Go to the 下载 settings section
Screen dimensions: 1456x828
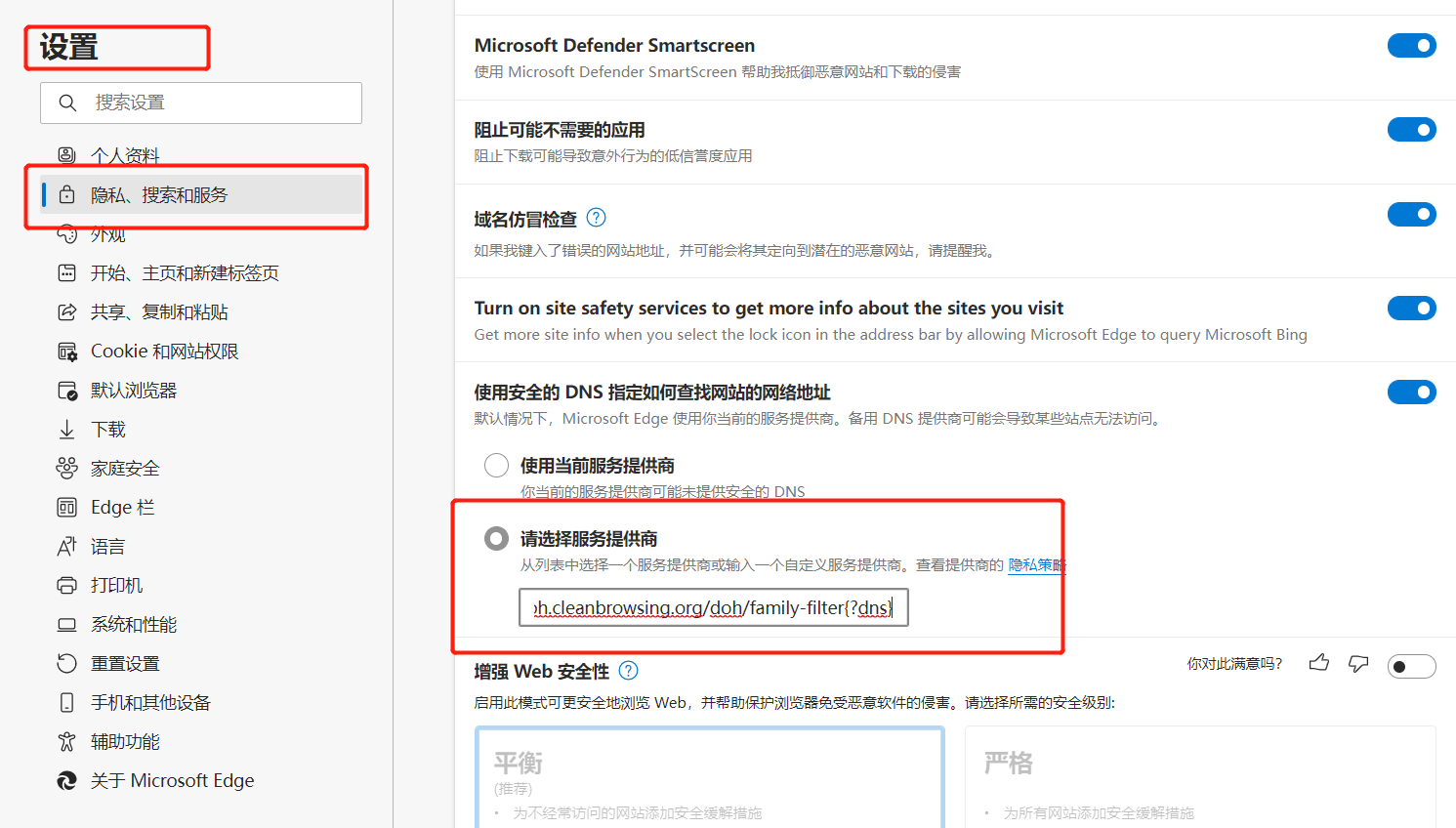tap(201, 429)
